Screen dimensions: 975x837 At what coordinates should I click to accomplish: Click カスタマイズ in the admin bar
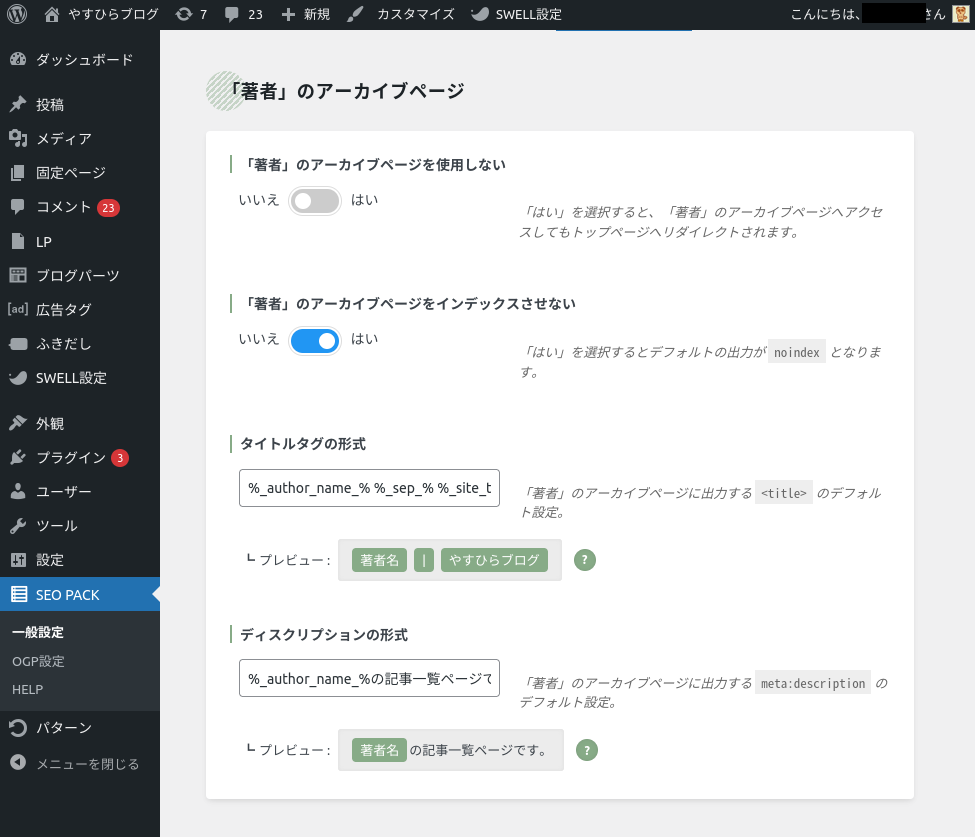click(414, 14)
